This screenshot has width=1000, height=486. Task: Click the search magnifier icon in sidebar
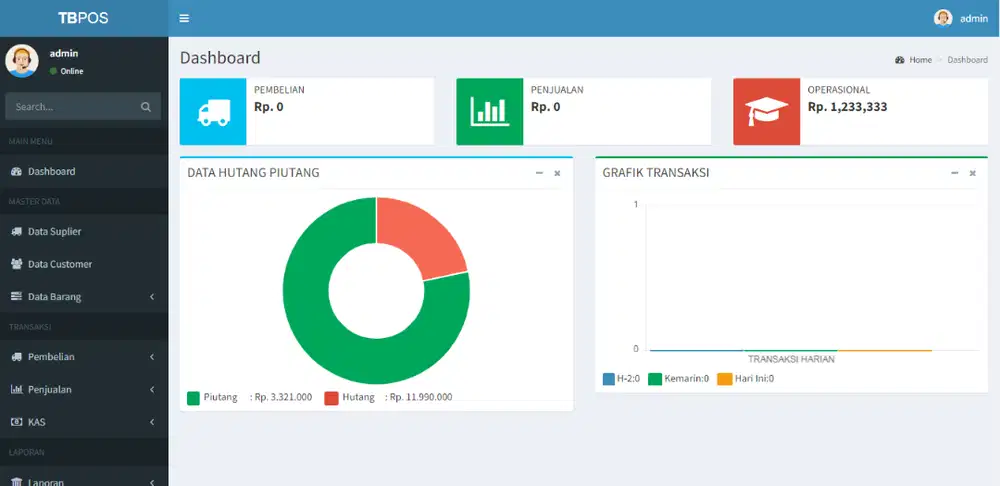tap(146, 107)
